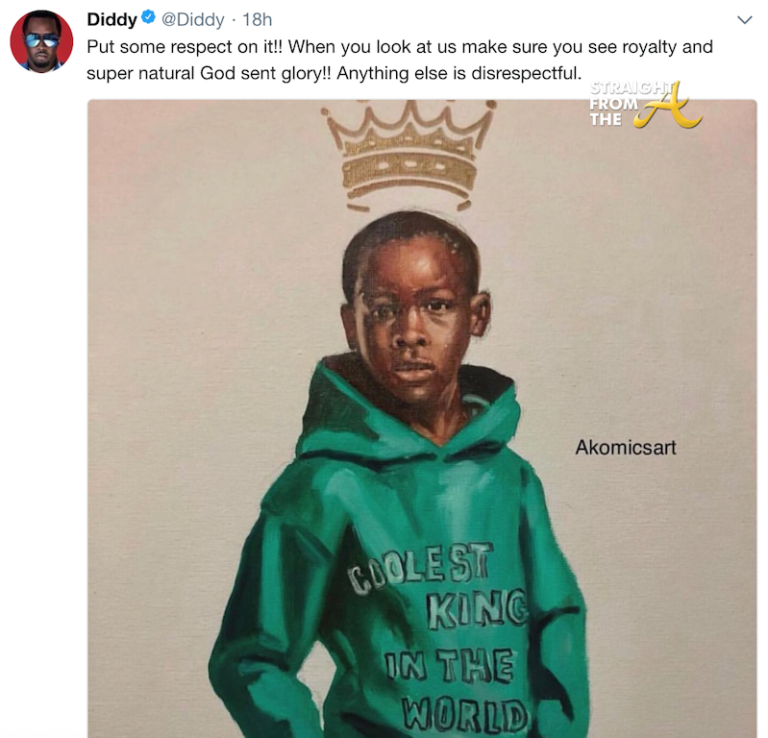Click the 'WORLD' lettering on the hoodie
Screen dimensions: 768x738
click(x=464, y=713)
